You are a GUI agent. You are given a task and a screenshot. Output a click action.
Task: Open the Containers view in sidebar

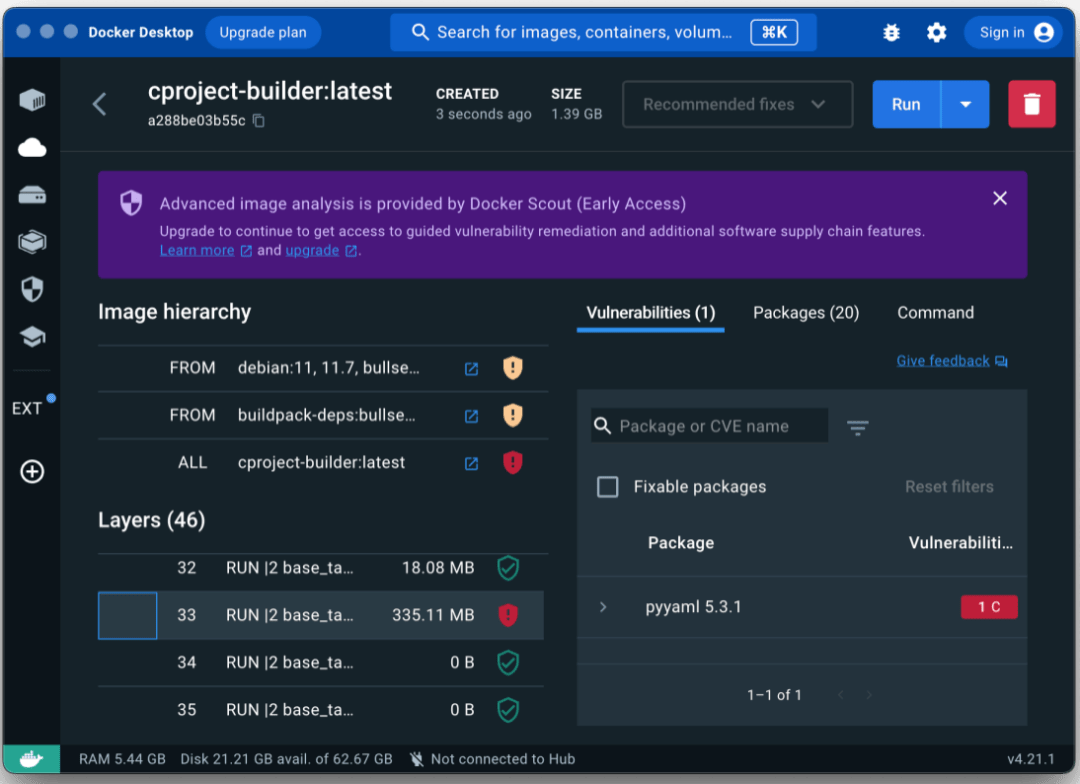point(32,100)
